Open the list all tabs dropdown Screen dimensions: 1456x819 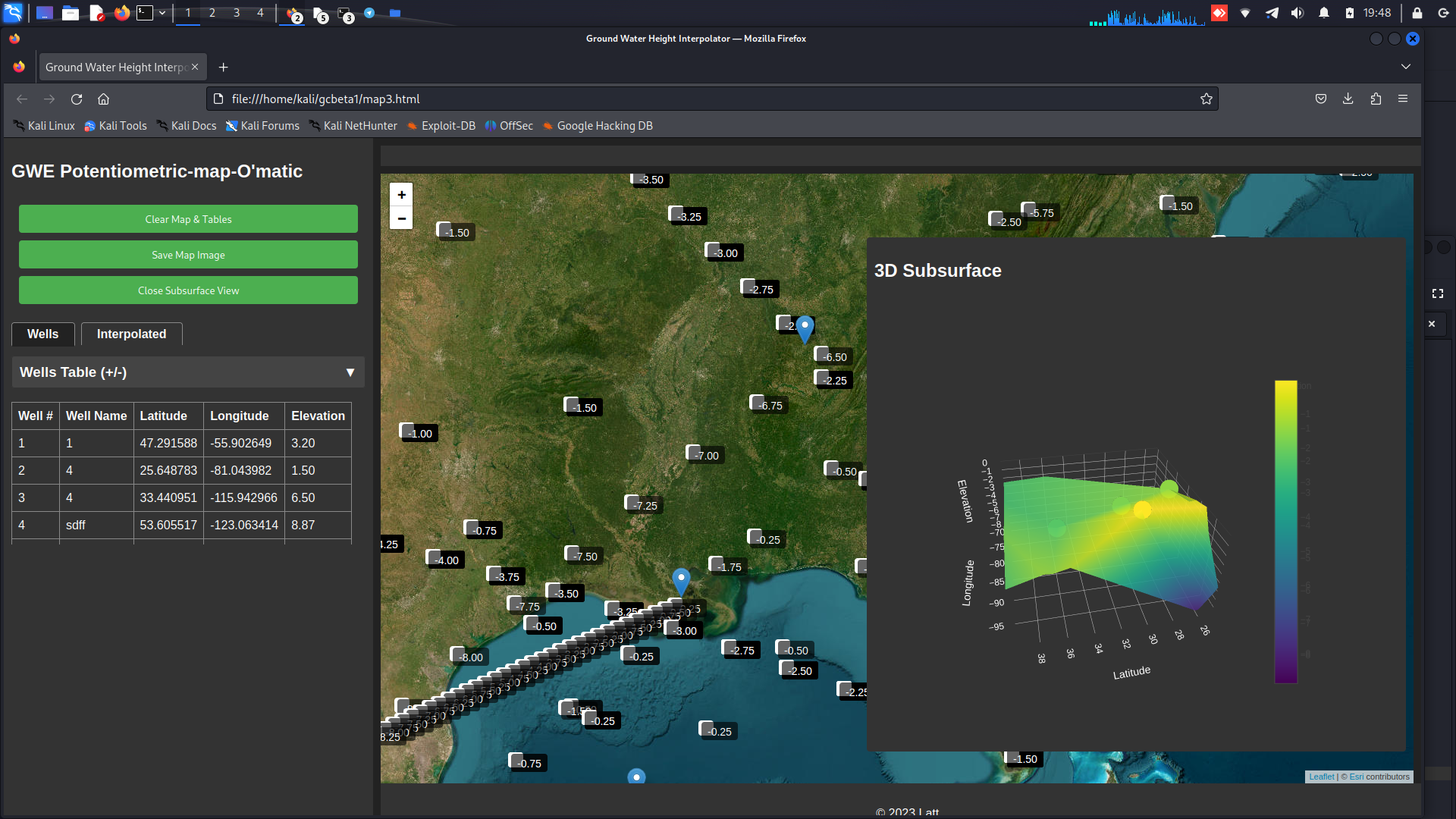click(x=1405, y=67)
